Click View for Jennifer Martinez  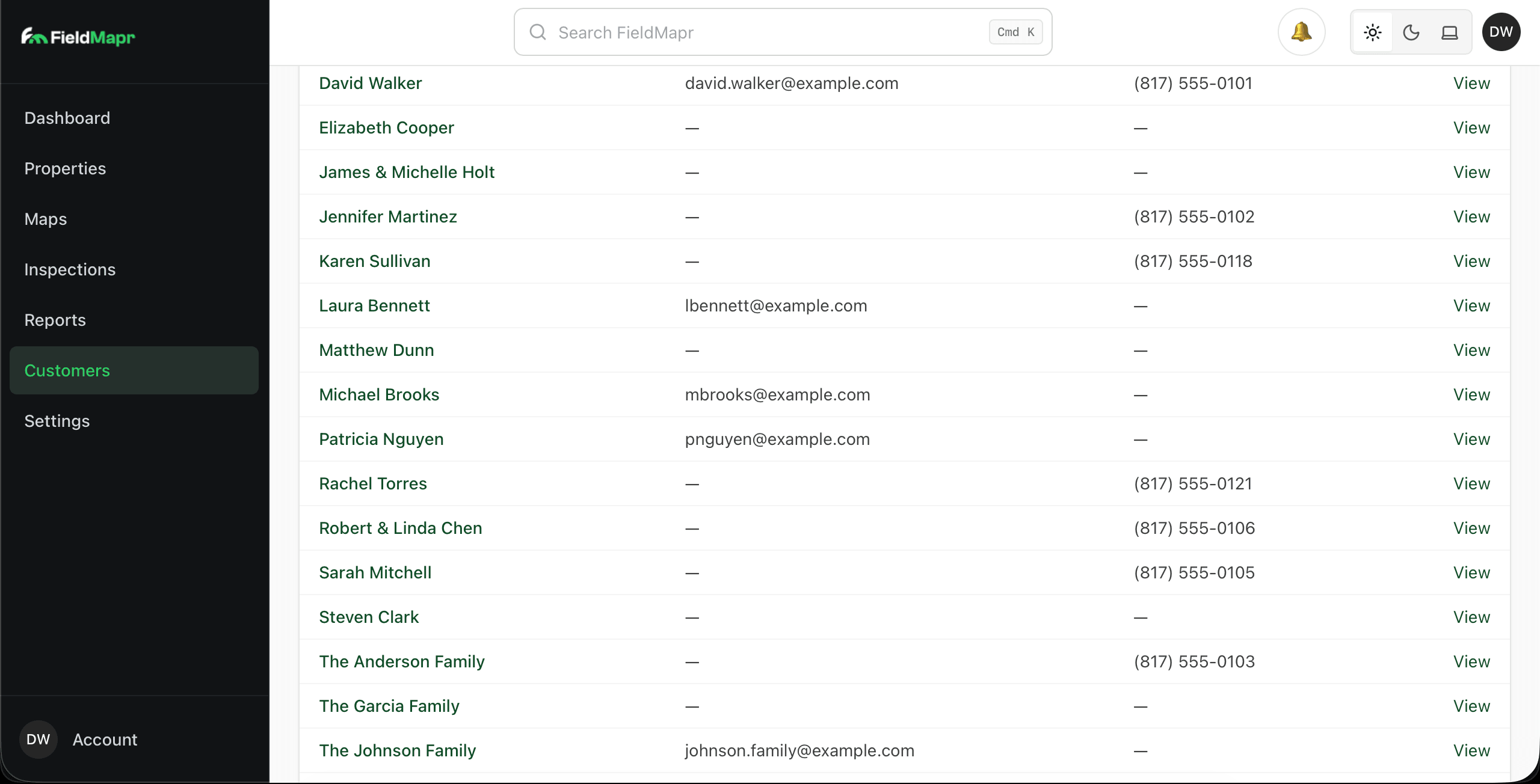pos(1471,216)
